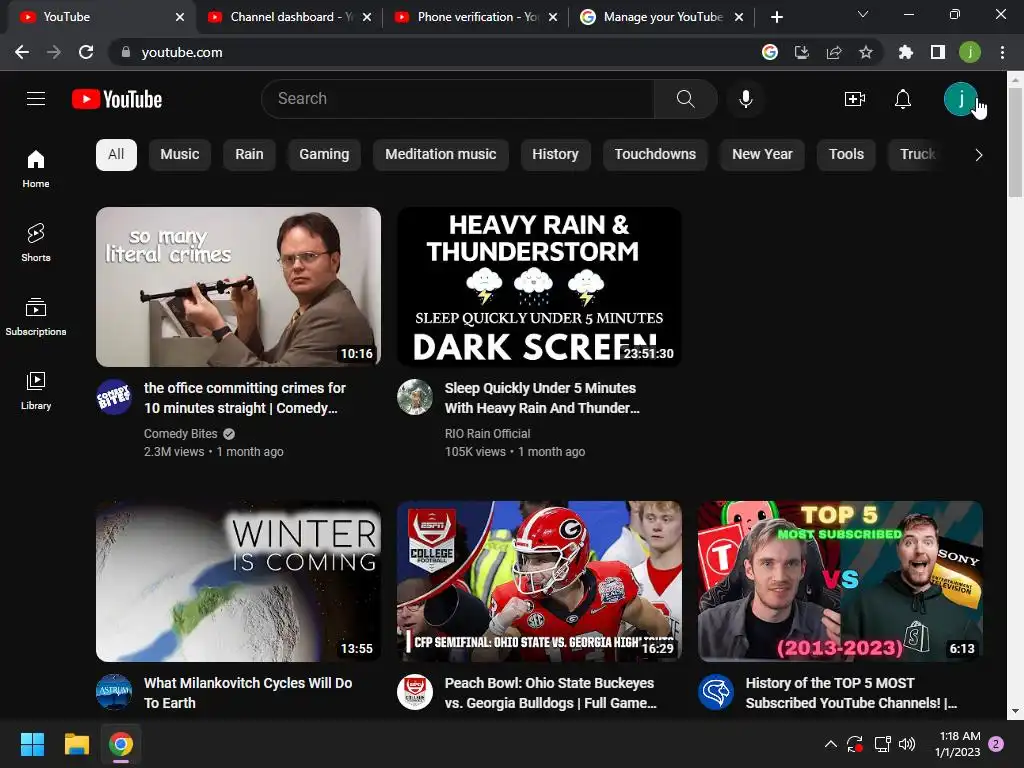Click ESPN College Football channel avatar
This screenshot has width=1024, height=768.
[415, 692]
